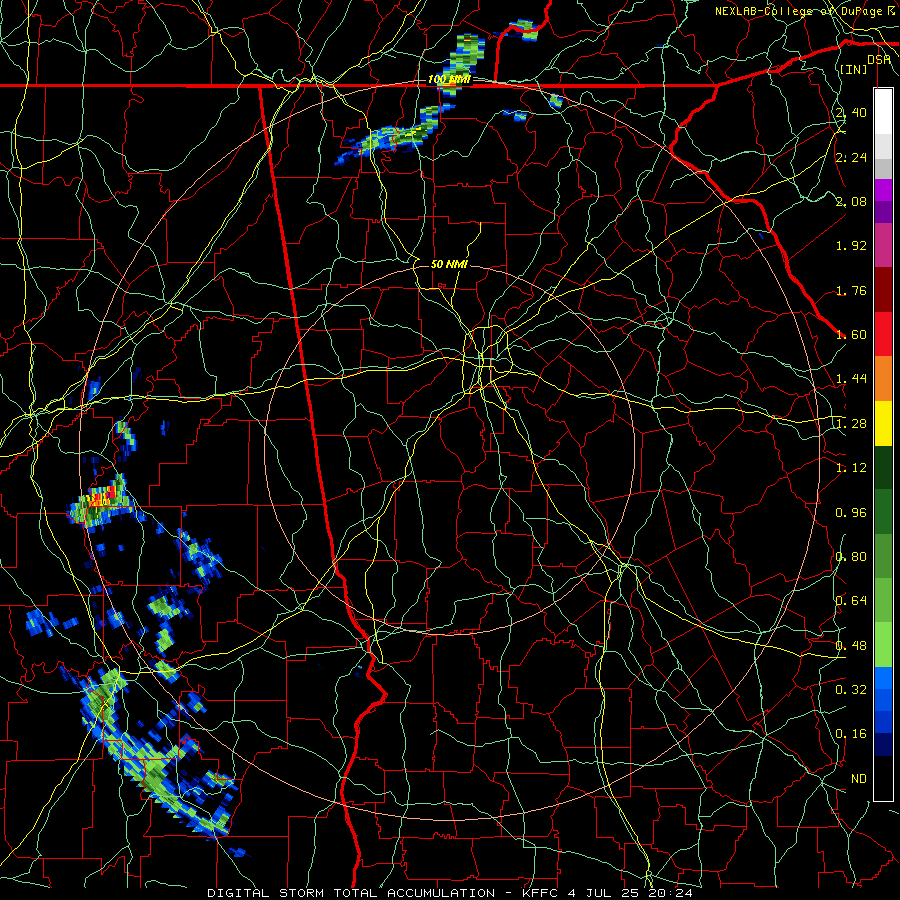Image resolution: width=900 pixels, height=900 pixels.
Task: Select the yellow legend color swatch
Action: [883, 423]
